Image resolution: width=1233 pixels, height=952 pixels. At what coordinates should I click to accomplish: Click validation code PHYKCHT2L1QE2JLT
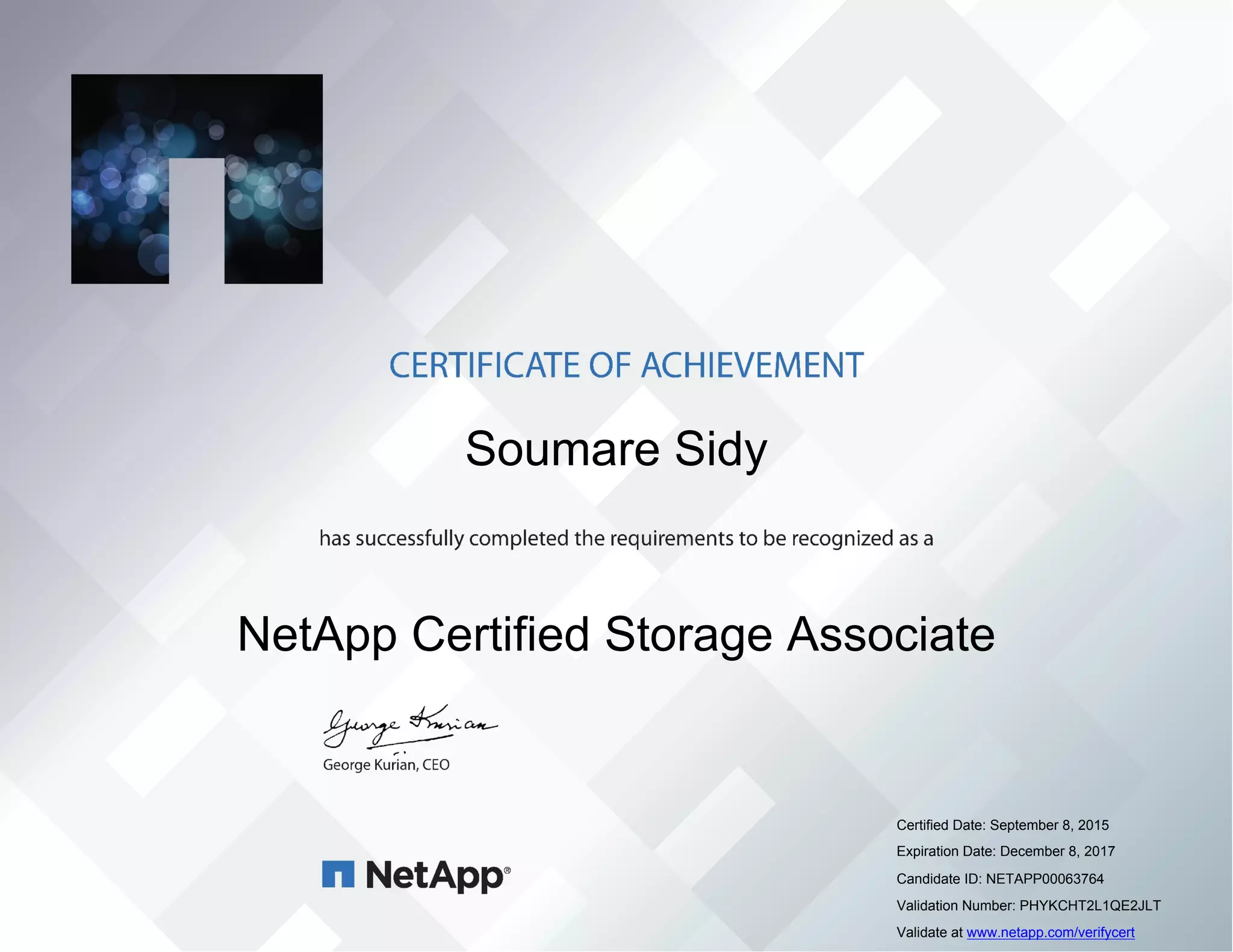pos(1090,906)
